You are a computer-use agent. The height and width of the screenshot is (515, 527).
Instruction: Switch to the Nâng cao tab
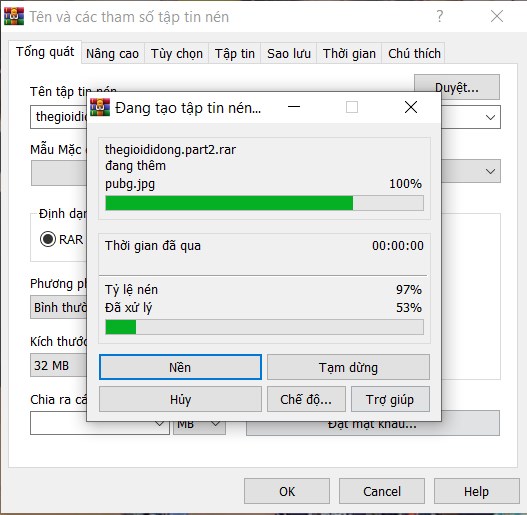[113, 53]
